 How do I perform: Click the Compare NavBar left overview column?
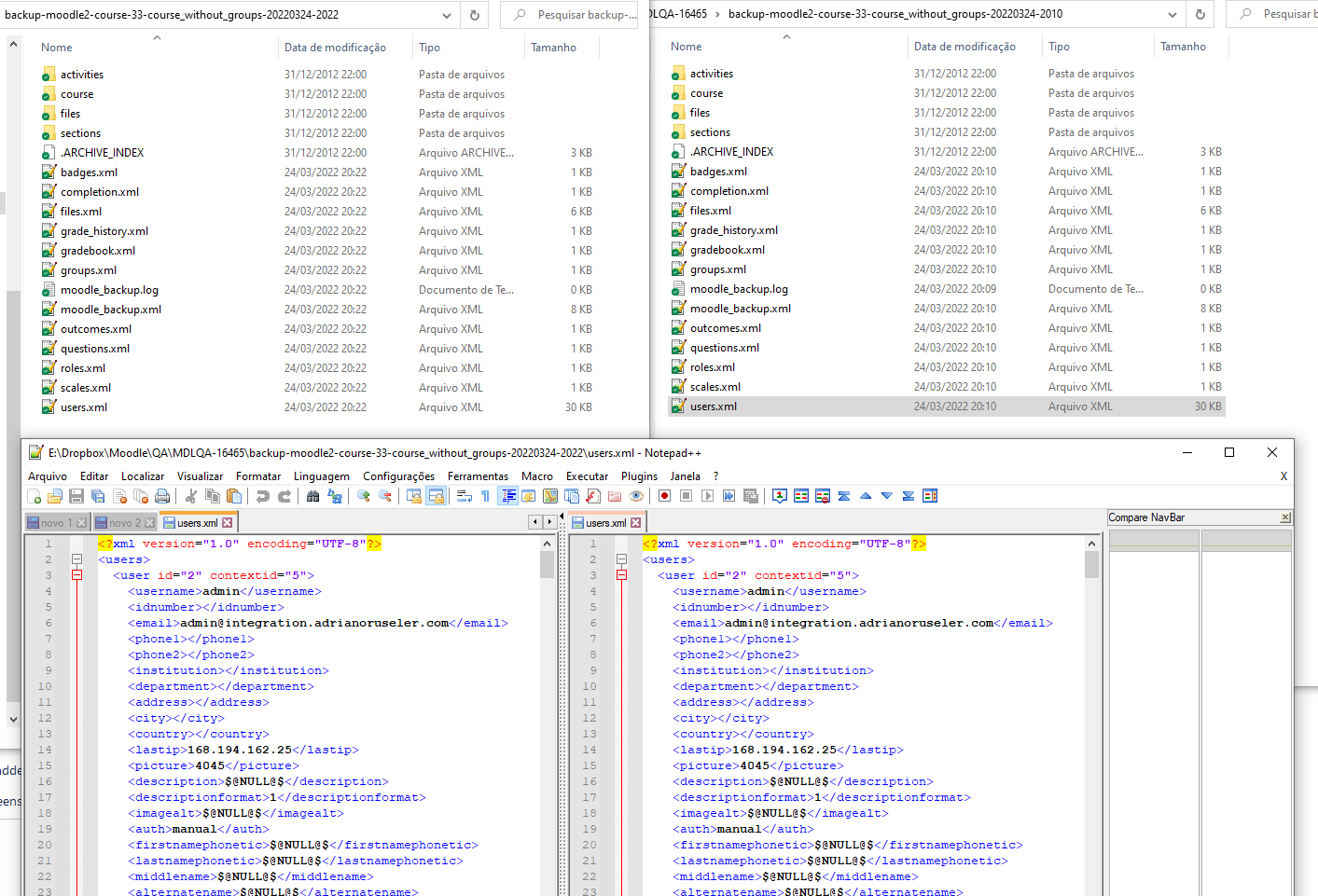coord(1153,715)
